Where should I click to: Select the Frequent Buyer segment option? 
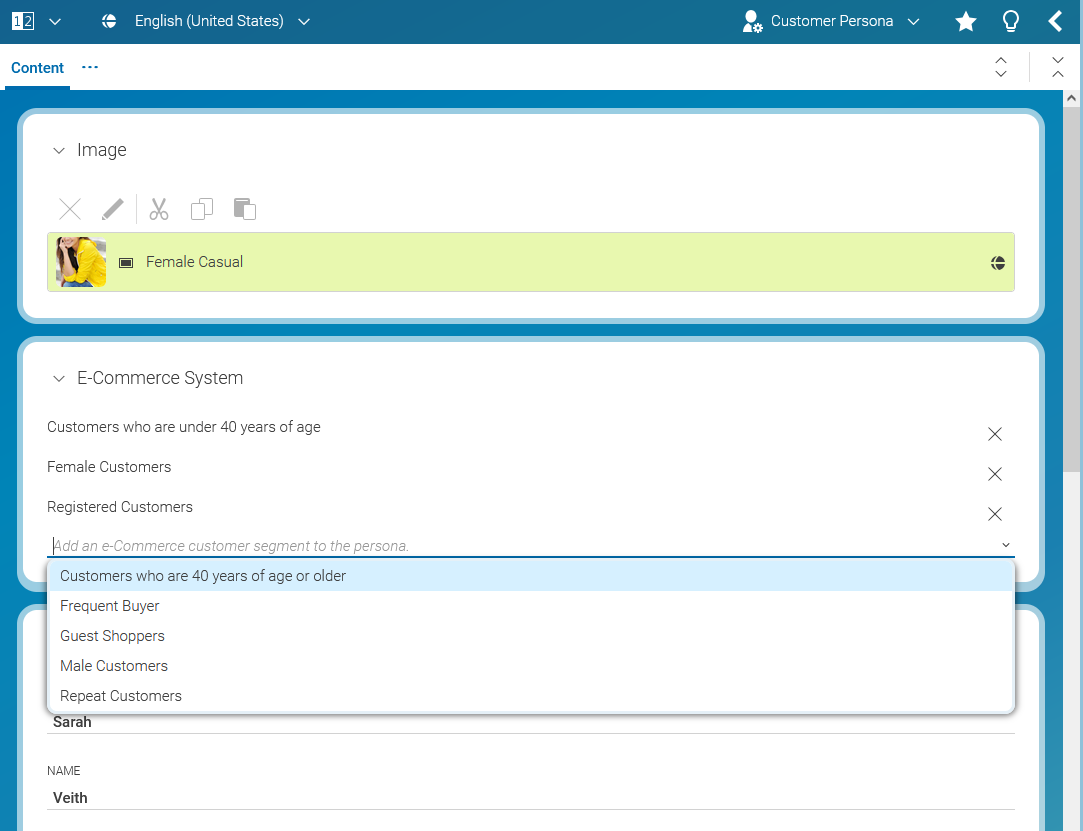(x=110, y=605)
